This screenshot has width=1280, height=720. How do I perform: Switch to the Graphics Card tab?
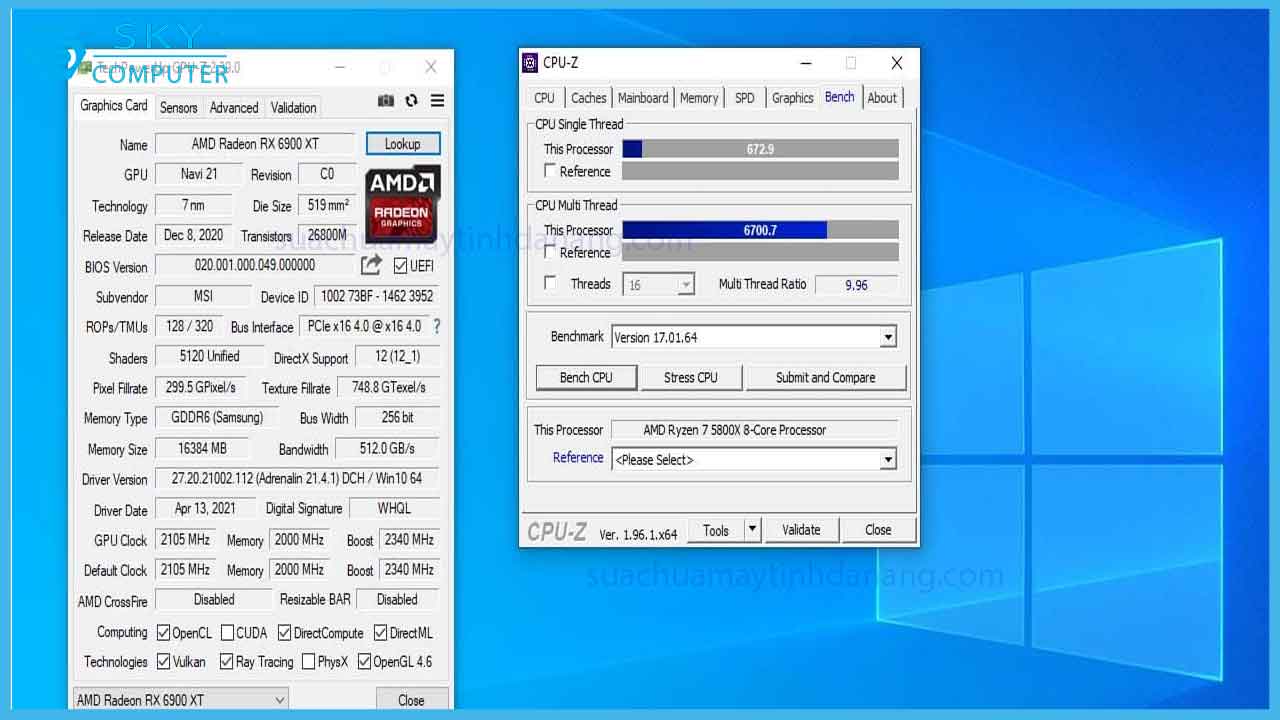114,106
